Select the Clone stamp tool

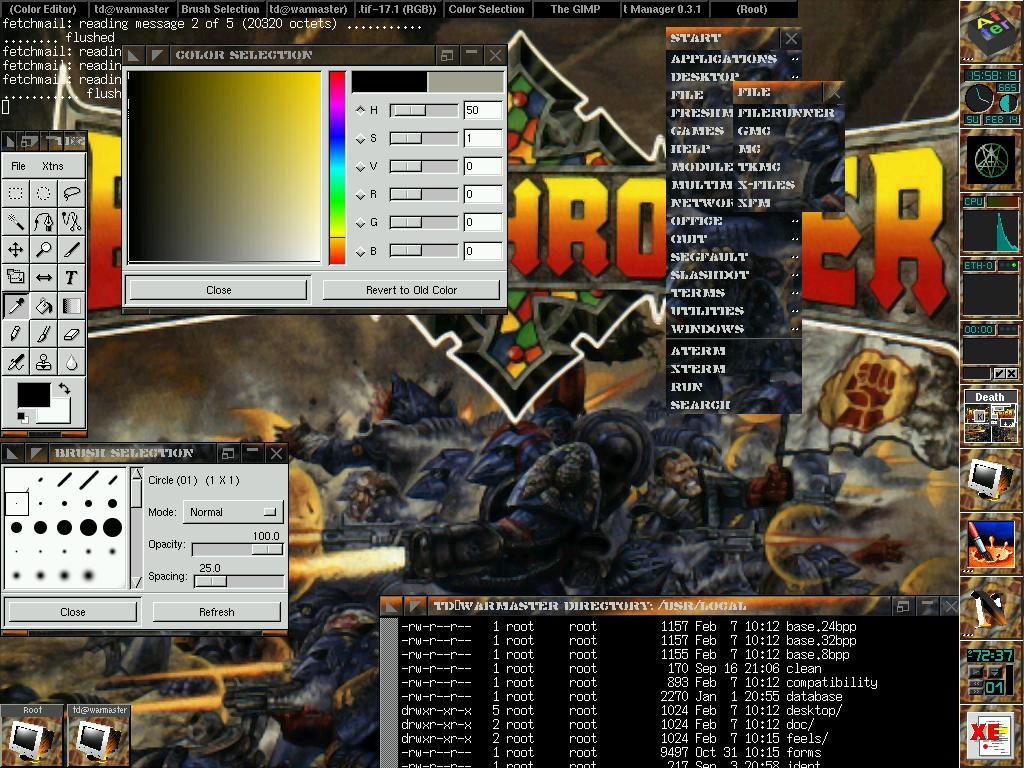(x=44, y=361)
